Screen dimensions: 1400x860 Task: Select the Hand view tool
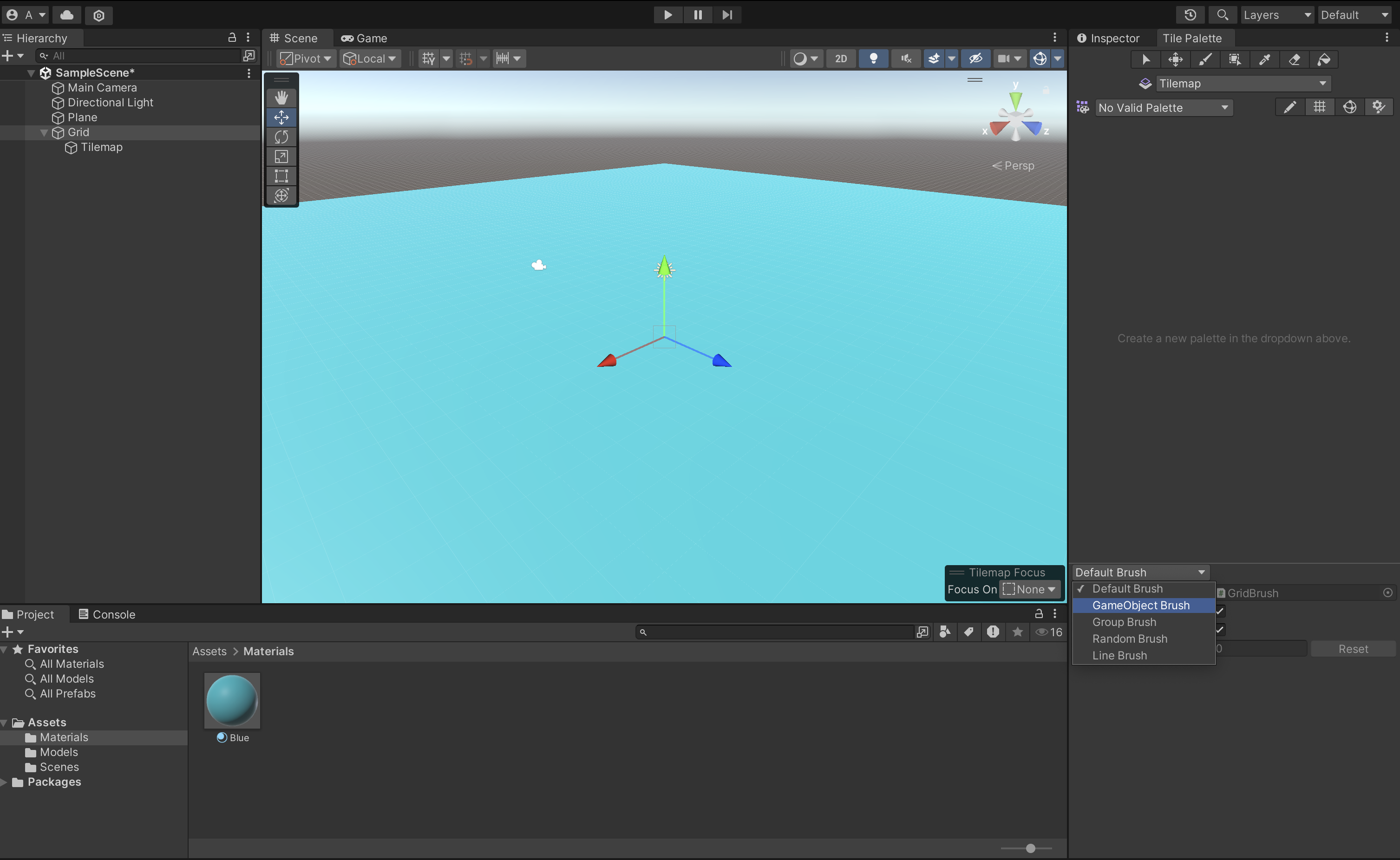click(x=281, y=98)
